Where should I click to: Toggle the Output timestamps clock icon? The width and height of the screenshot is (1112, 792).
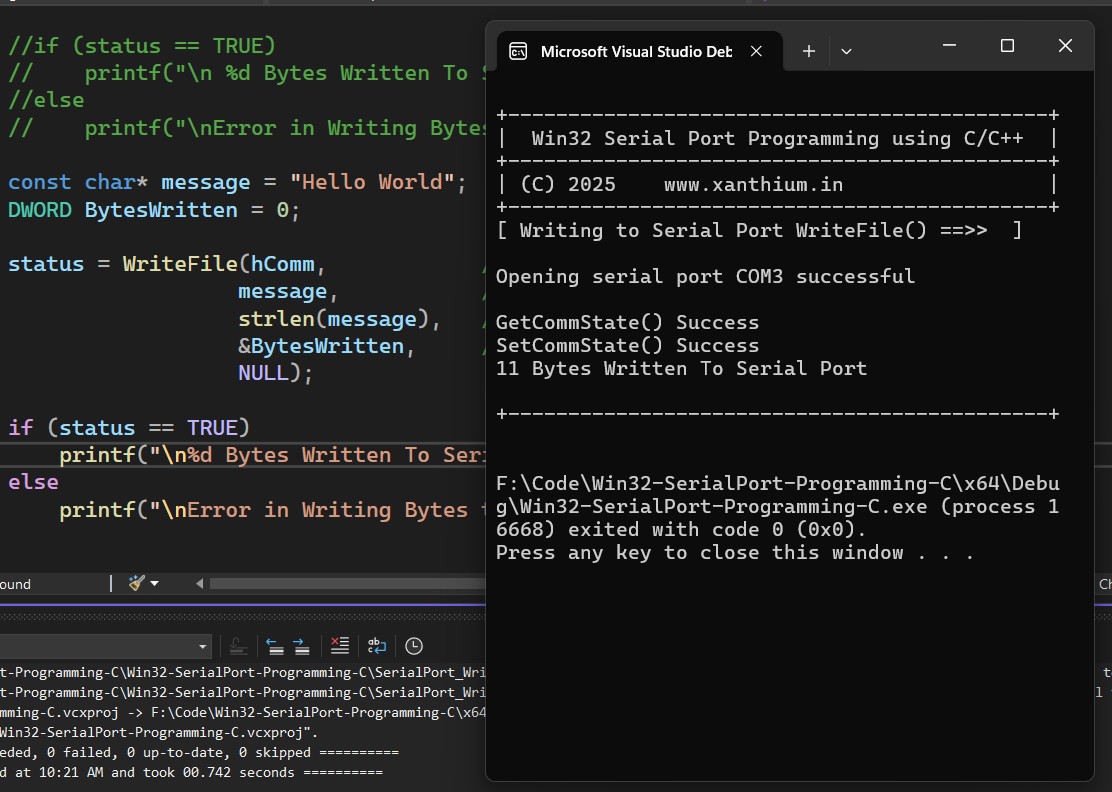(x=413, y=646)
